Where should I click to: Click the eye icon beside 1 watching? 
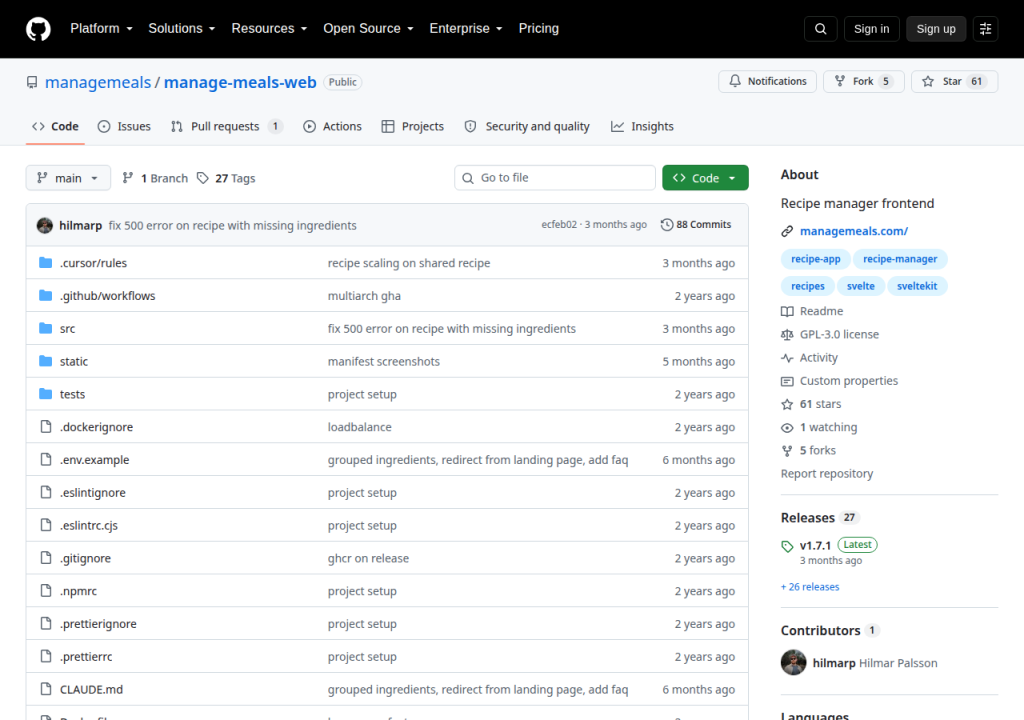pyautogui.click(x=787, y=428)
